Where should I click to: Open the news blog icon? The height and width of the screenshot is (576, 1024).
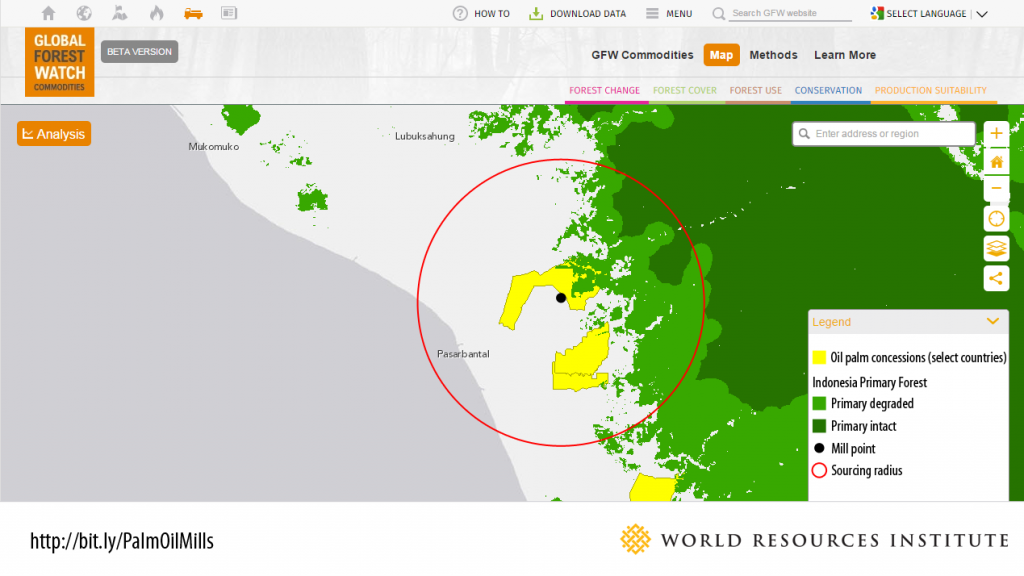229,13
